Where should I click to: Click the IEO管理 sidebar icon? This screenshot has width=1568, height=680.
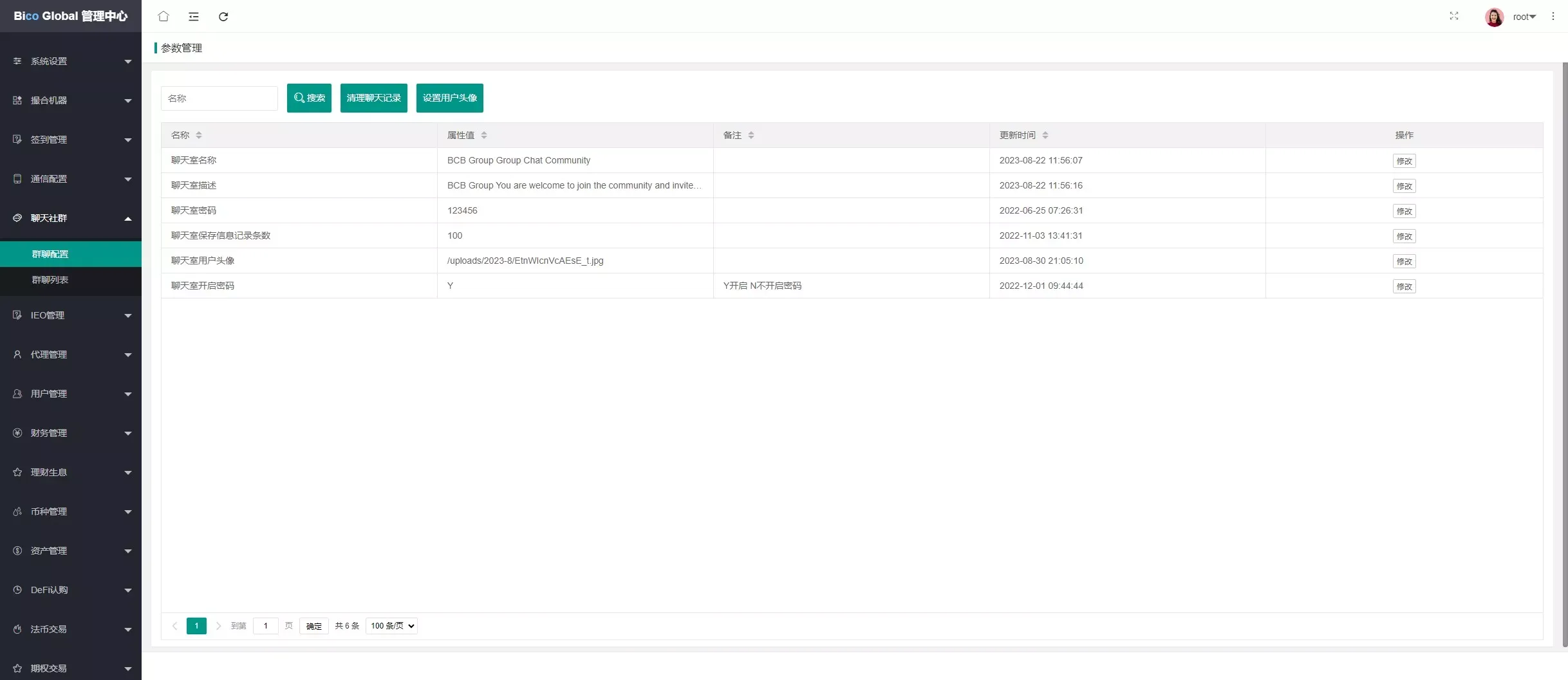tap(17, 315)
